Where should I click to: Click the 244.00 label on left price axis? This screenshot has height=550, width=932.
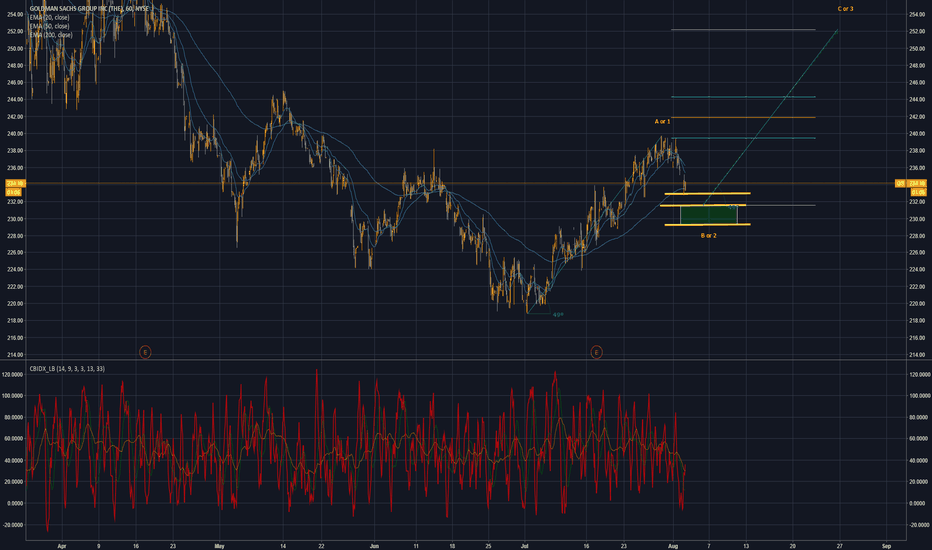(x=15, y=99)
